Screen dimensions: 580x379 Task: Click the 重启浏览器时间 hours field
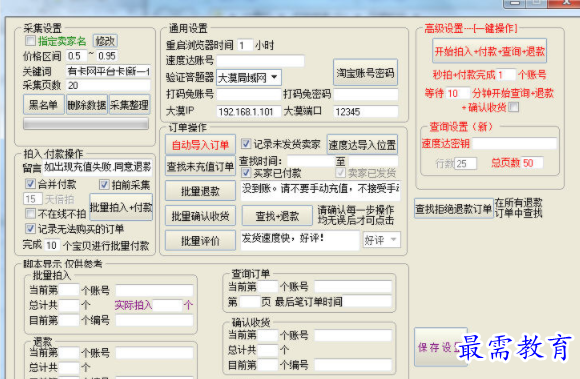245,45
